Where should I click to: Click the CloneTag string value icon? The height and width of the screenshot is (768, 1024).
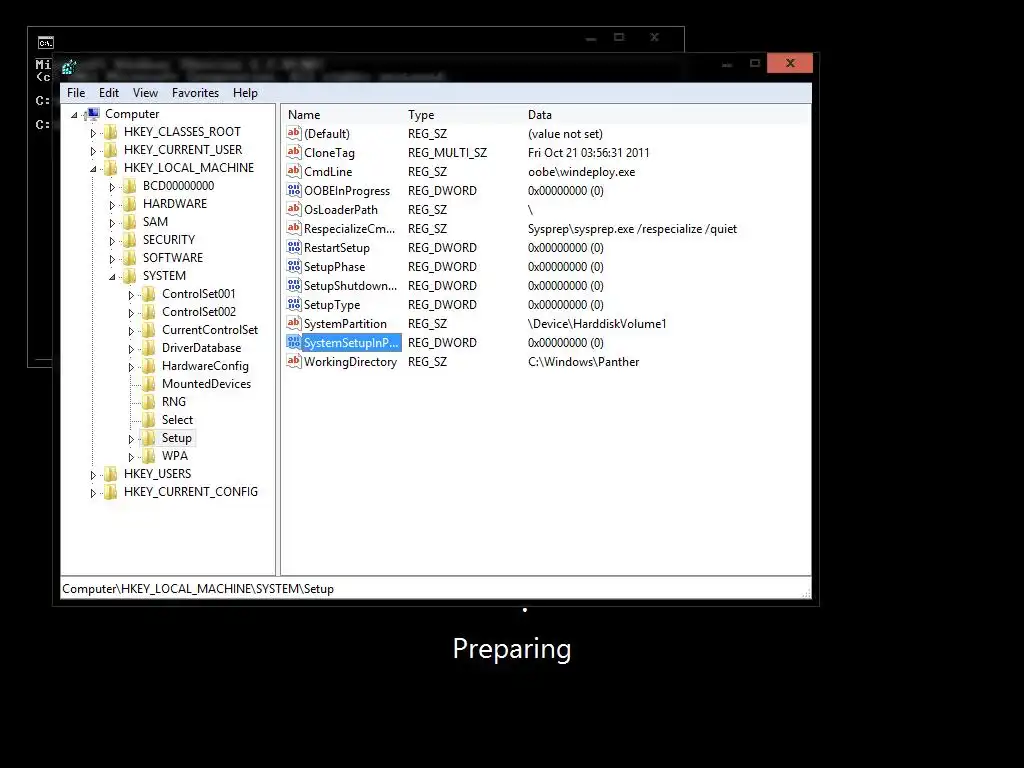click(x=294, y=152)
